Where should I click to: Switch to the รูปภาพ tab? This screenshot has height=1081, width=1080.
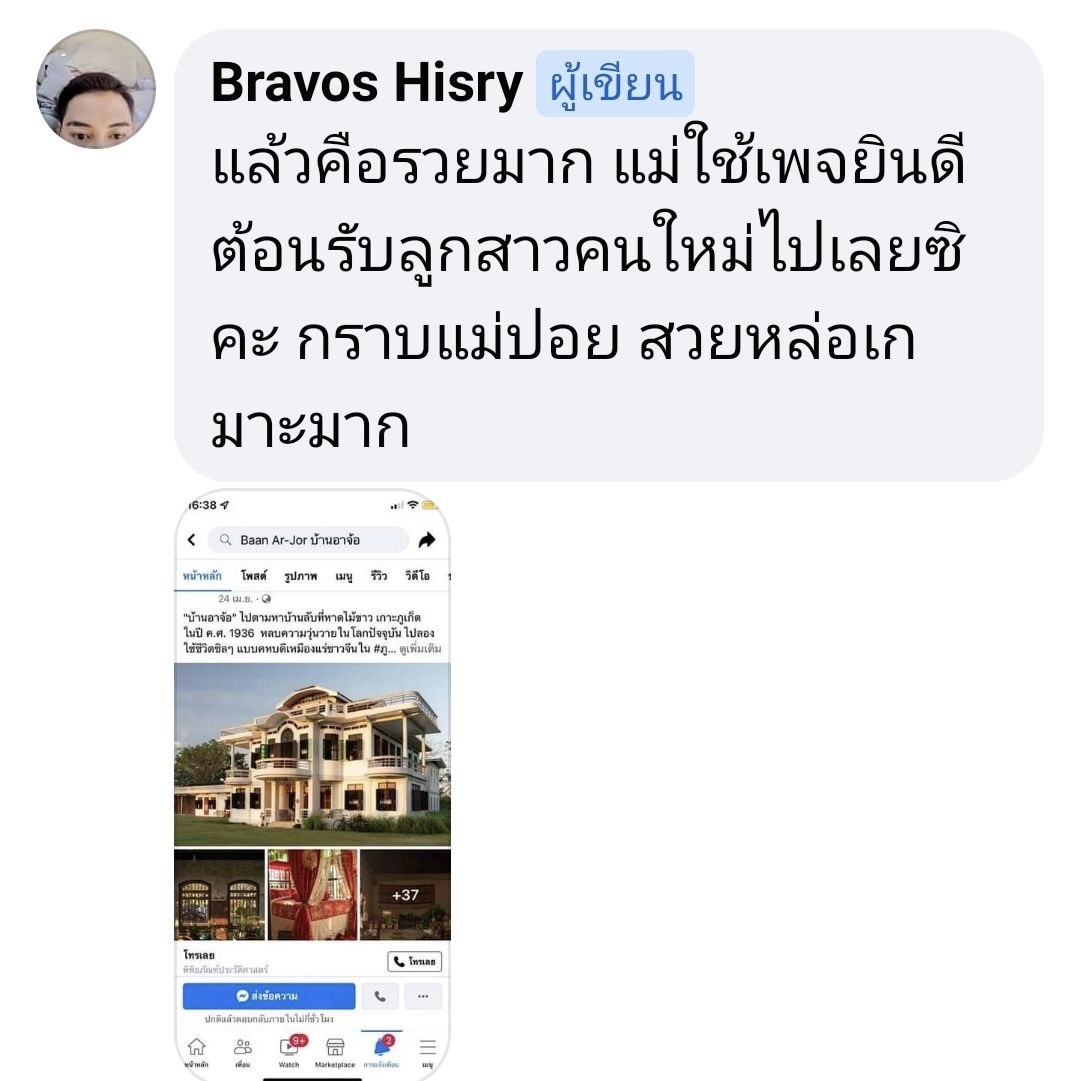pos(300,576)
